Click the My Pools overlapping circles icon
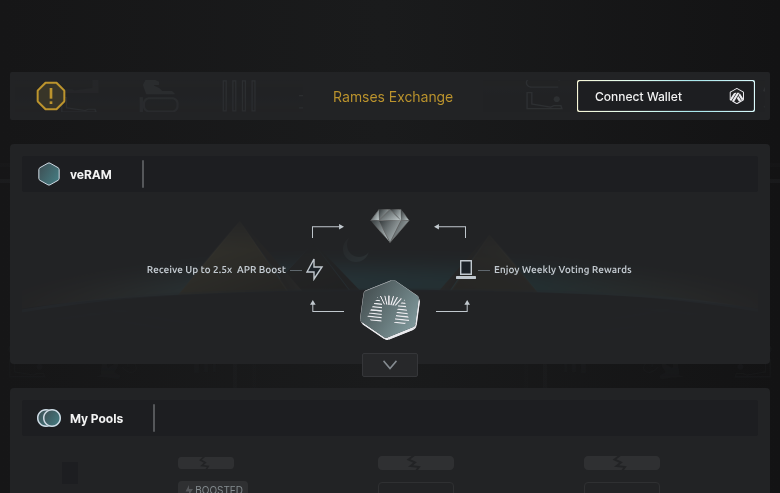This screenshot has width=780, height=493. [49, 418]
